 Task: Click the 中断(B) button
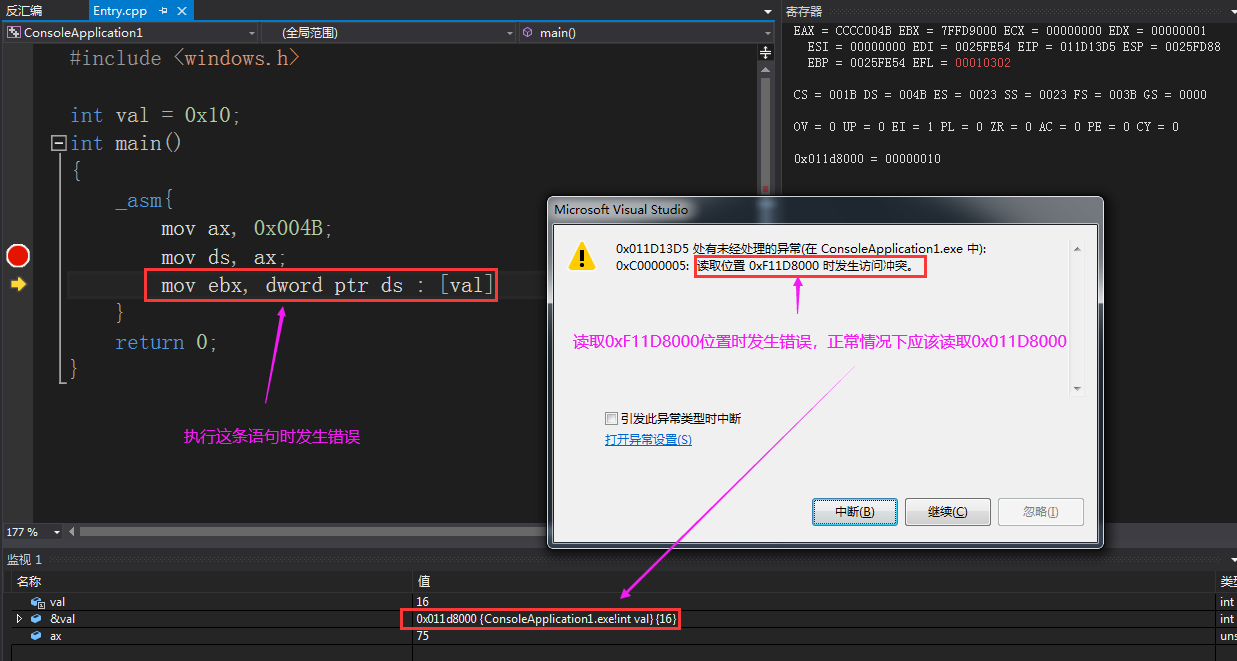854,512
